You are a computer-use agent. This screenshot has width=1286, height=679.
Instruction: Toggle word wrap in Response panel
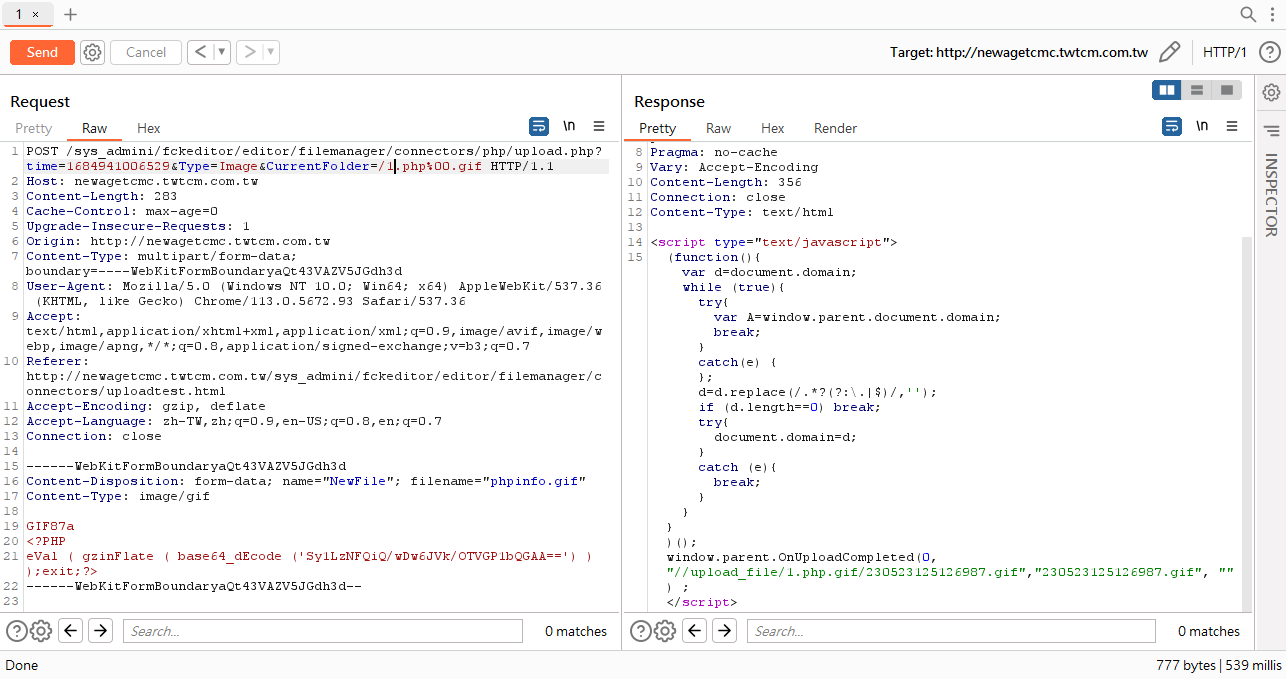coord(1172,126)
